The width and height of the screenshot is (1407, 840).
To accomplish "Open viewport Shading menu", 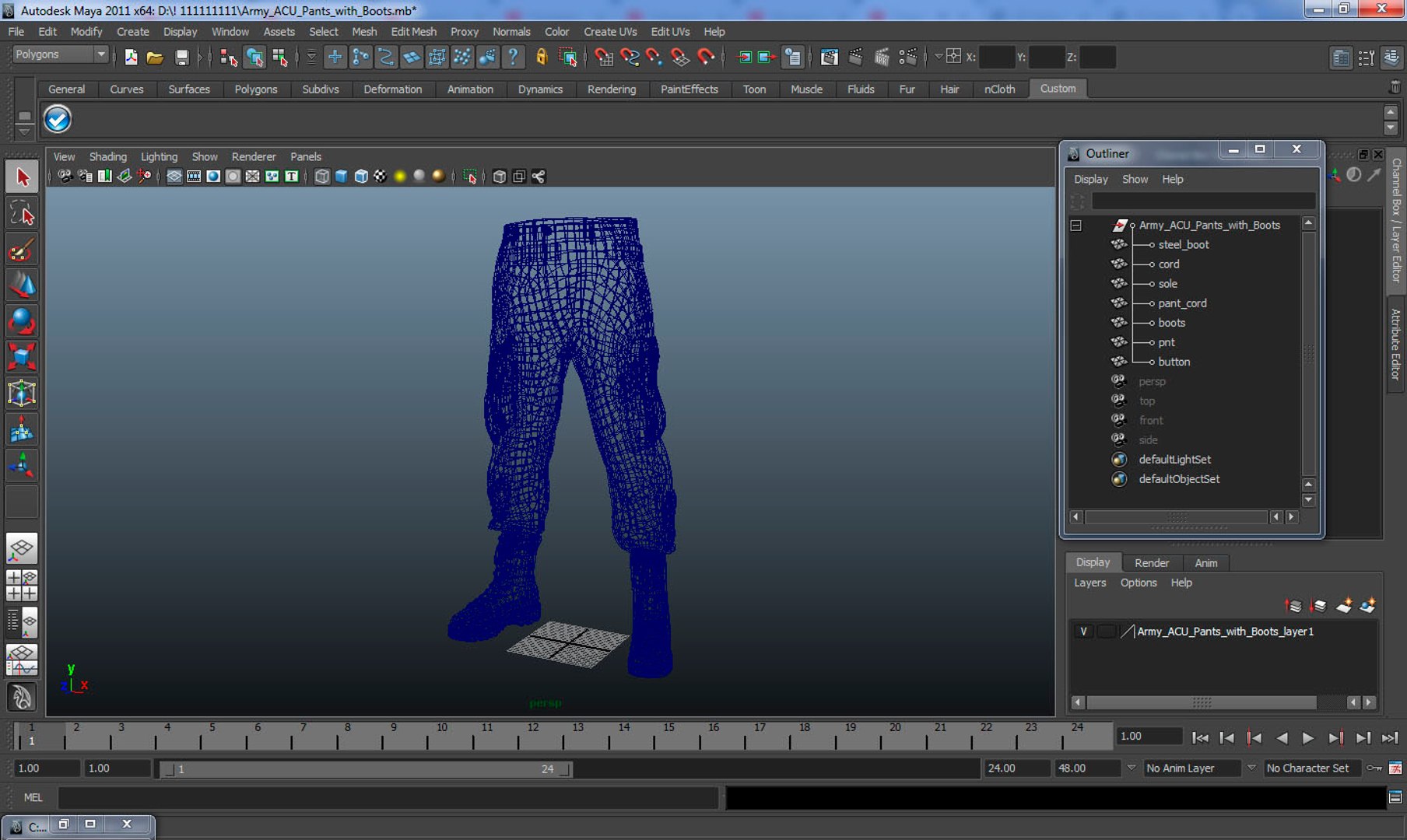I will click(x=107, y=157).
